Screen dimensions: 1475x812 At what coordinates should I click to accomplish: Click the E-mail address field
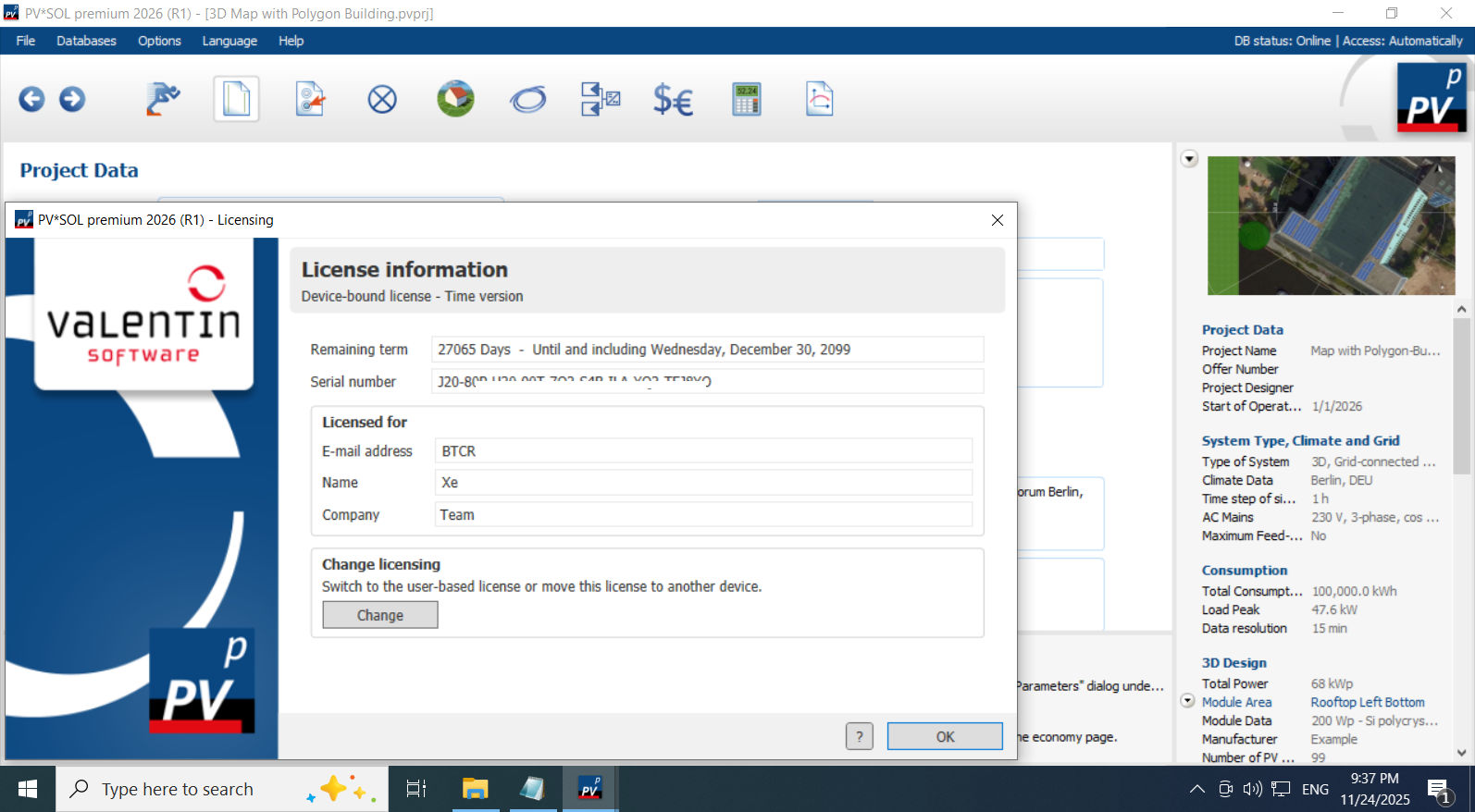pos(703,451)
